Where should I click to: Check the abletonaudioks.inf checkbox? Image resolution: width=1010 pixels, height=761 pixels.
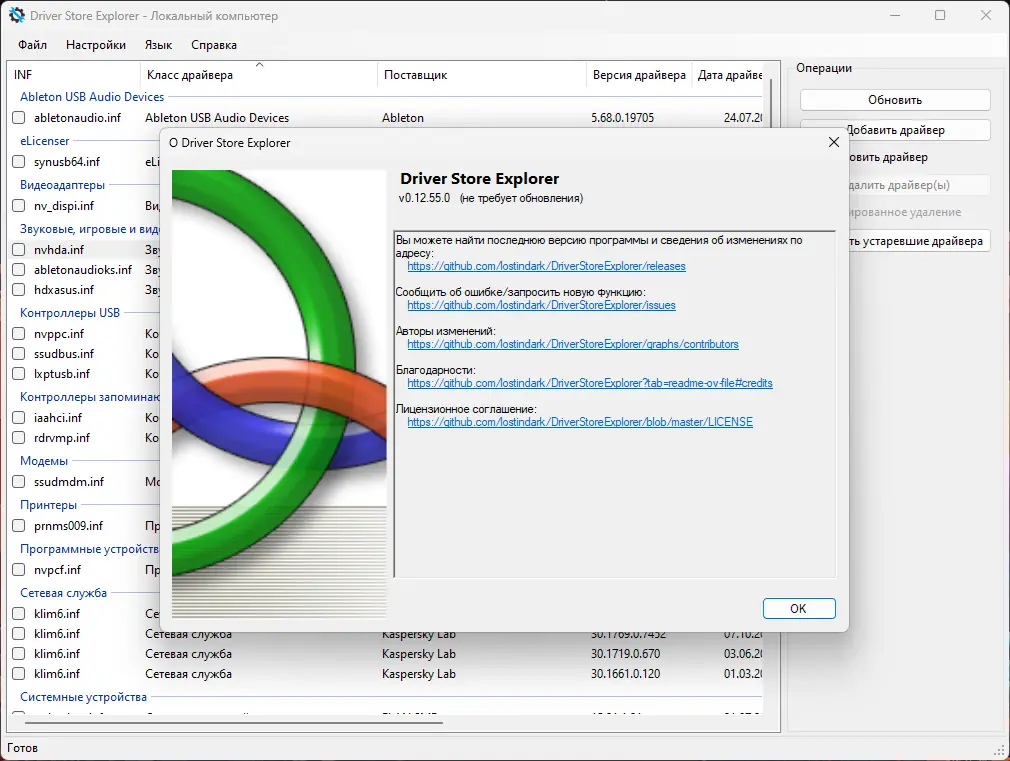pos(19,269)
